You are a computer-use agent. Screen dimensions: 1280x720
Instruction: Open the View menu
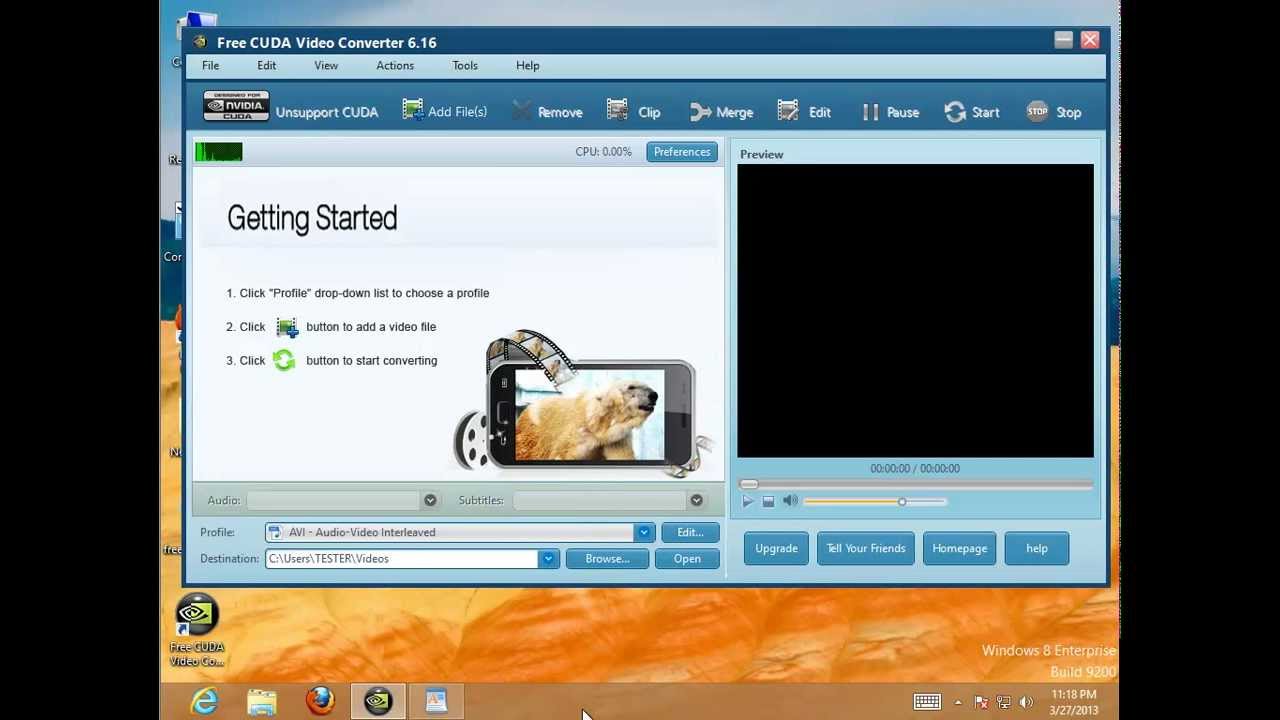[x=326, y=65]
